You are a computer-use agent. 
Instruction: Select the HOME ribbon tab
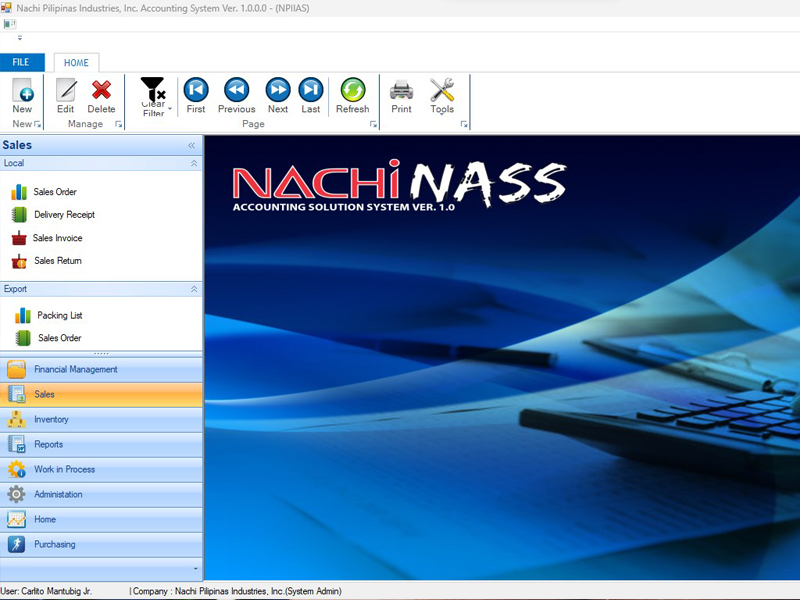tap(76, 62)
